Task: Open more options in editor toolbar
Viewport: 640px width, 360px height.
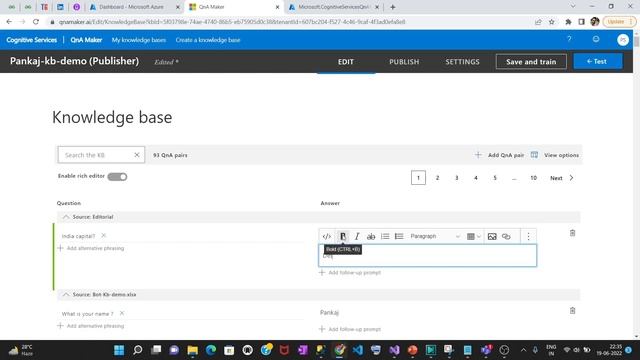Action: point(528,236)
